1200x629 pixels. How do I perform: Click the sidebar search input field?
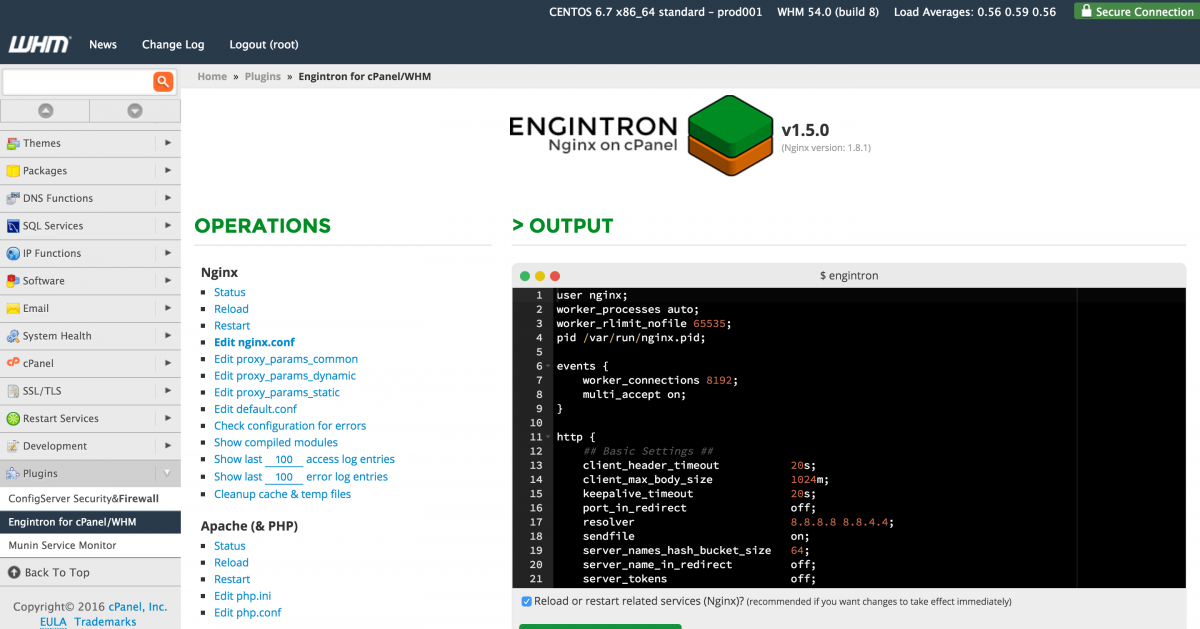click(78, 82)
